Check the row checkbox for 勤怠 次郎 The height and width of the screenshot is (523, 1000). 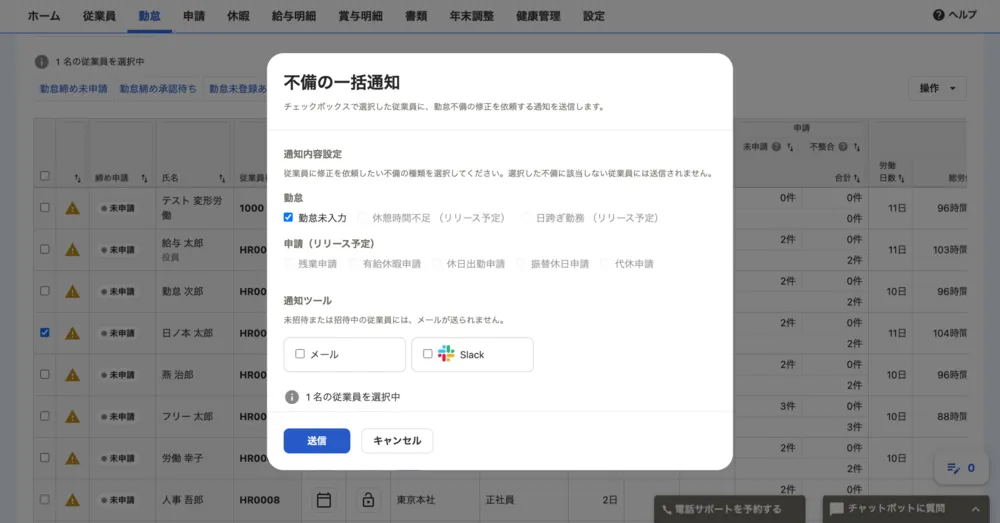click(45, 290)
